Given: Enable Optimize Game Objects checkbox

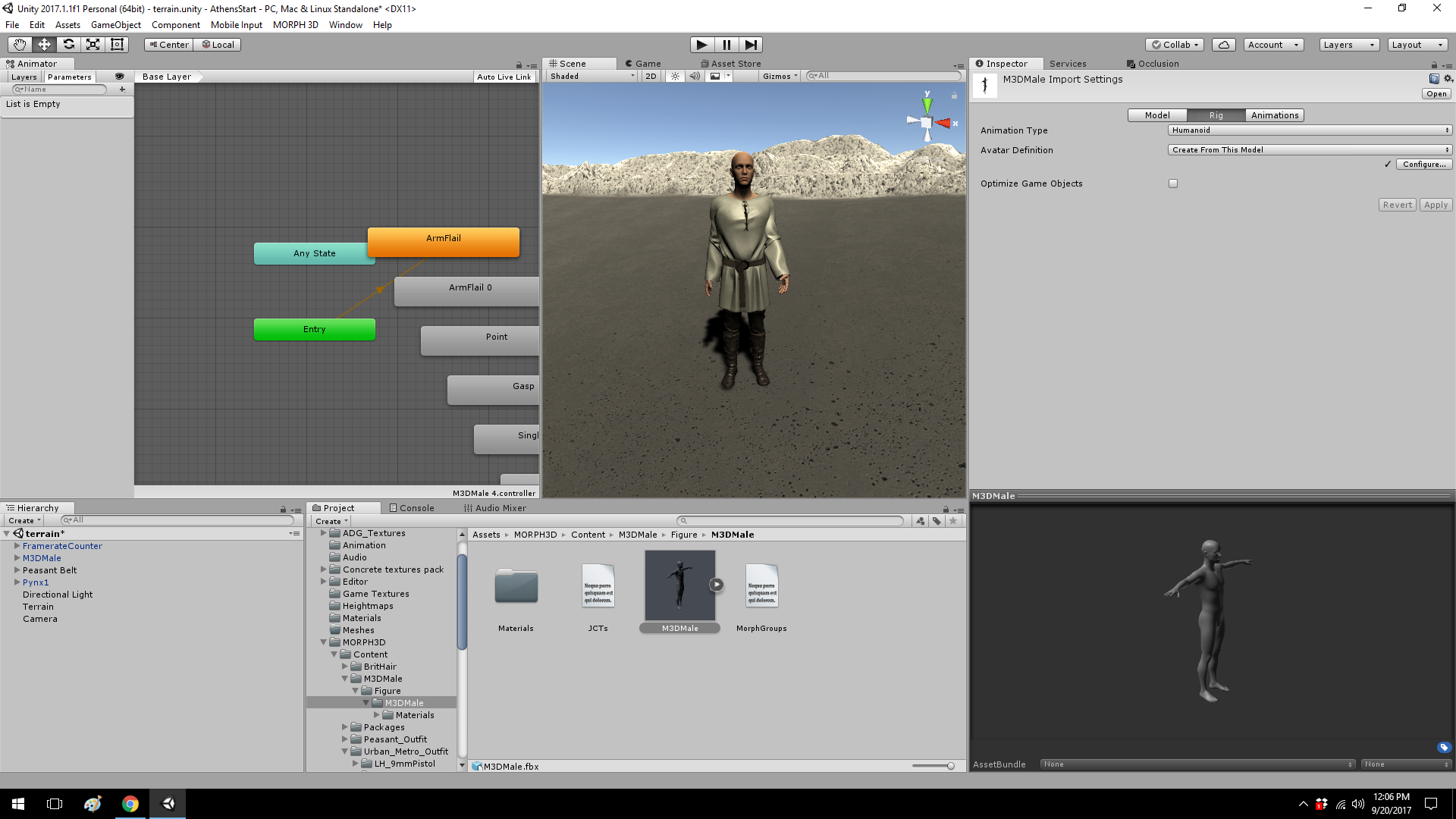Looking at the screenshot, I should click(x=1173, y=184).
